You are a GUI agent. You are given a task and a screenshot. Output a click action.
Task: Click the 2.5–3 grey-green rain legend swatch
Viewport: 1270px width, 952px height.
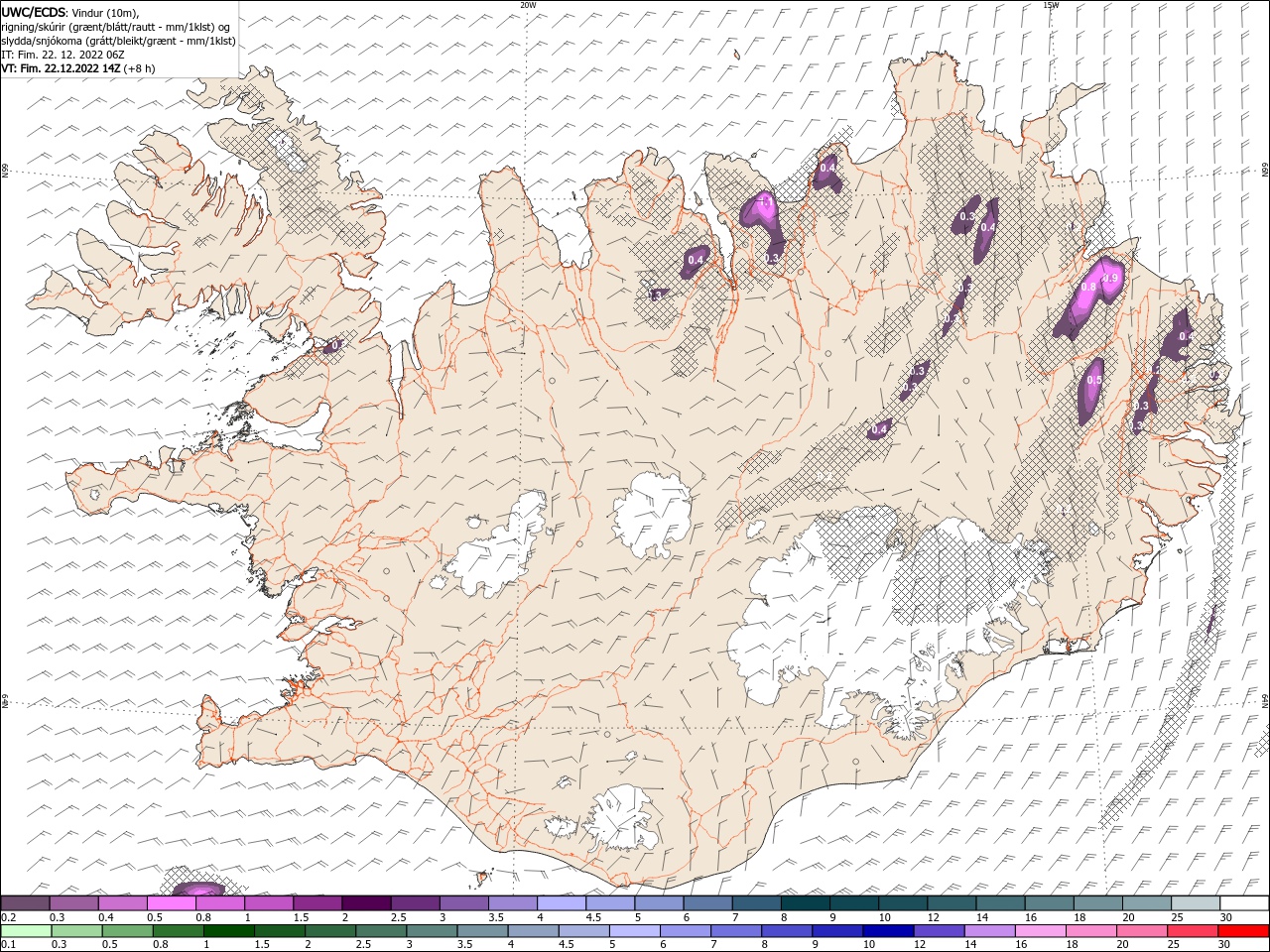(x=381, y=931)
